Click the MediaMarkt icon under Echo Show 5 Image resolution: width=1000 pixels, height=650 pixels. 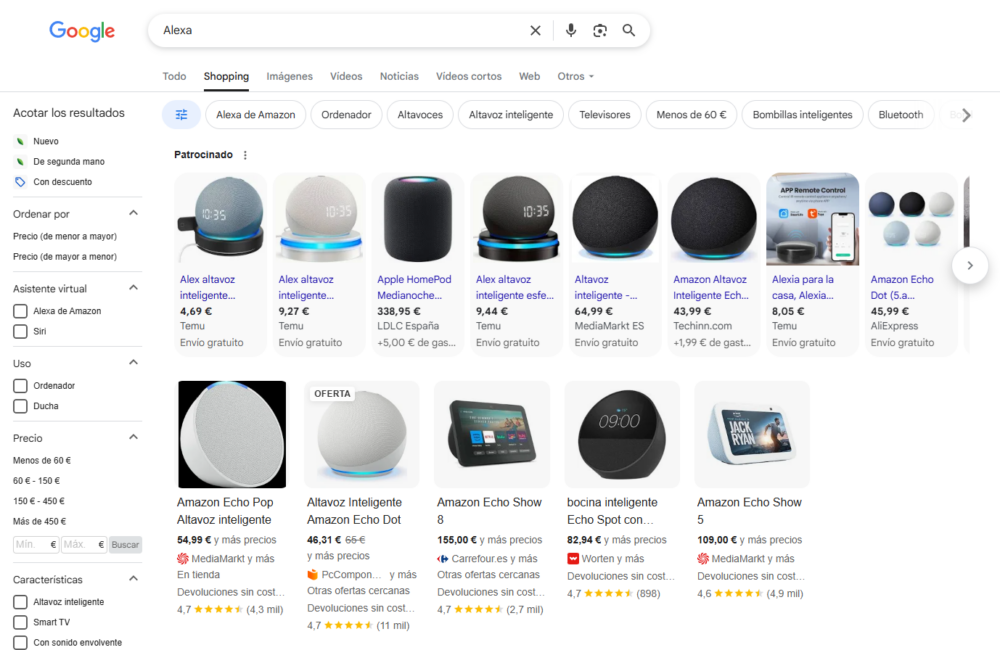(x=703, y=559)
